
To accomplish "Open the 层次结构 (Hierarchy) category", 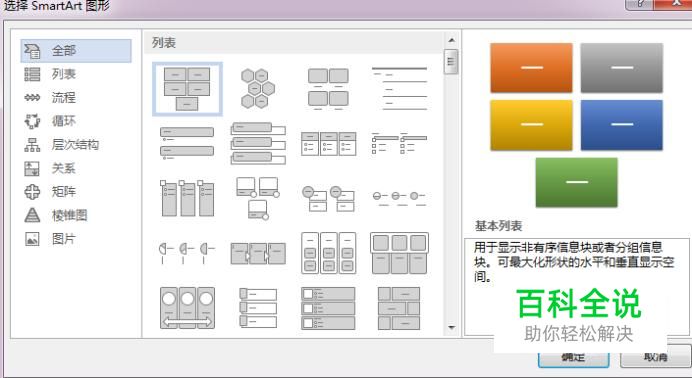I will pyautogui.click(x=61, y=145).
